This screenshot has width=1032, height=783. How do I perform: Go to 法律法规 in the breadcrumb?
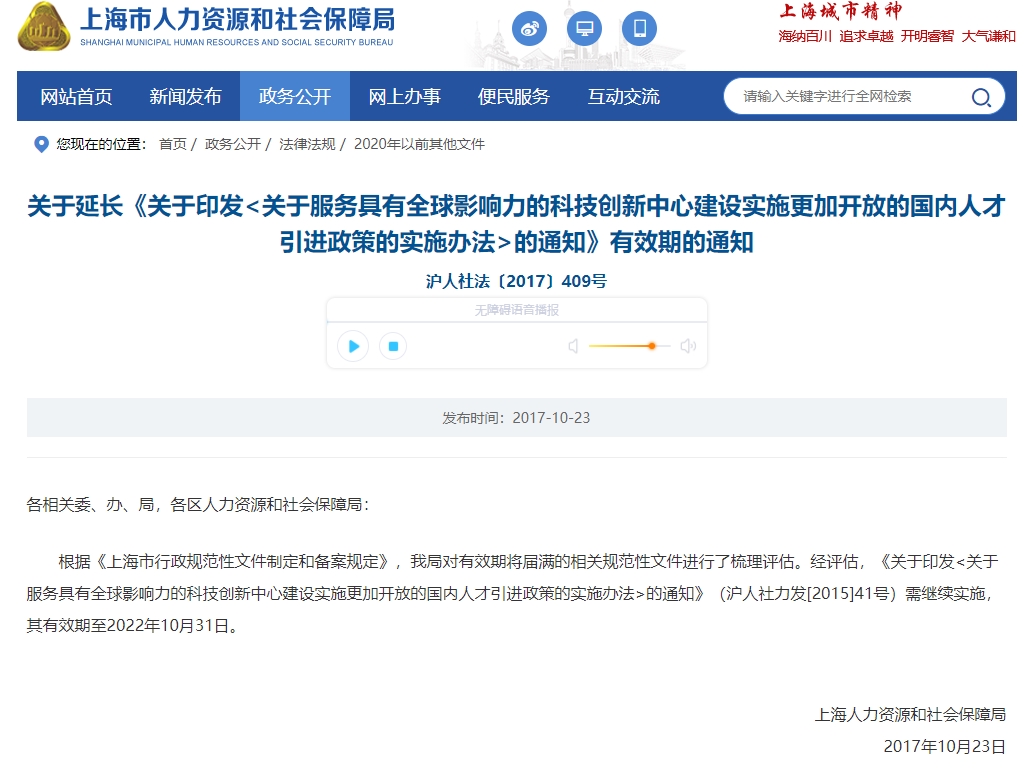307,144
